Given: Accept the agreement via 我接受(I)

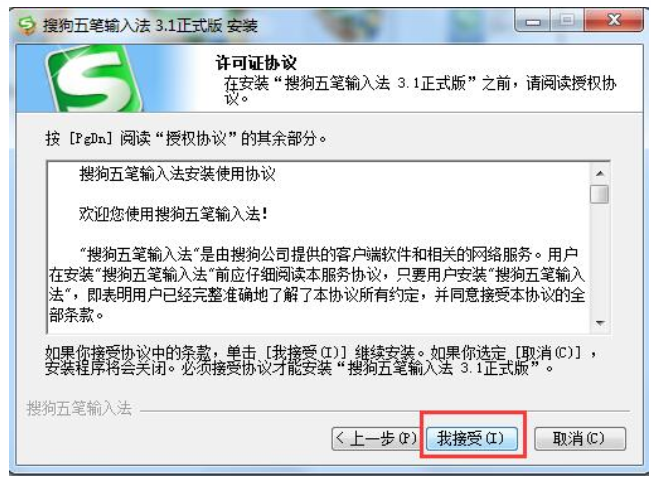Looking at the screenshot, I should point(472,438).
